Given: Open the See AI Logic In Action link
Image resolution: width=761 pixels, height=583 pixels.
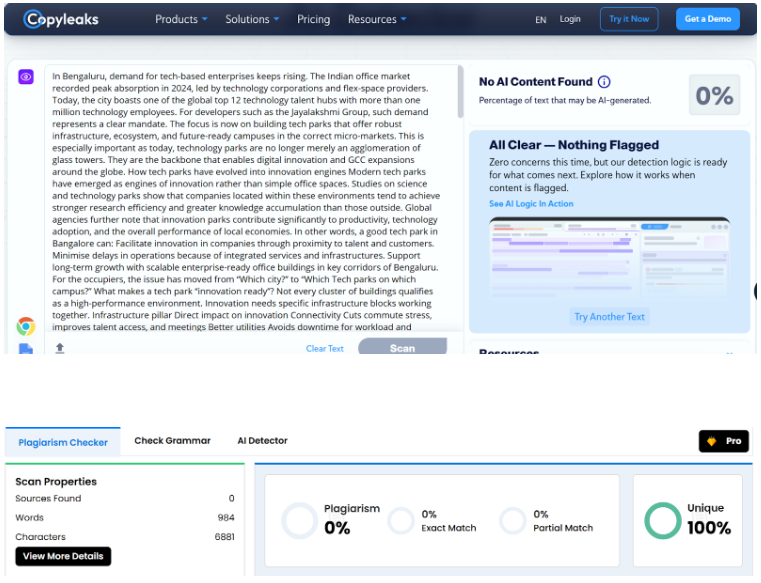Looking at the screenshot, I should pos(531,204).
